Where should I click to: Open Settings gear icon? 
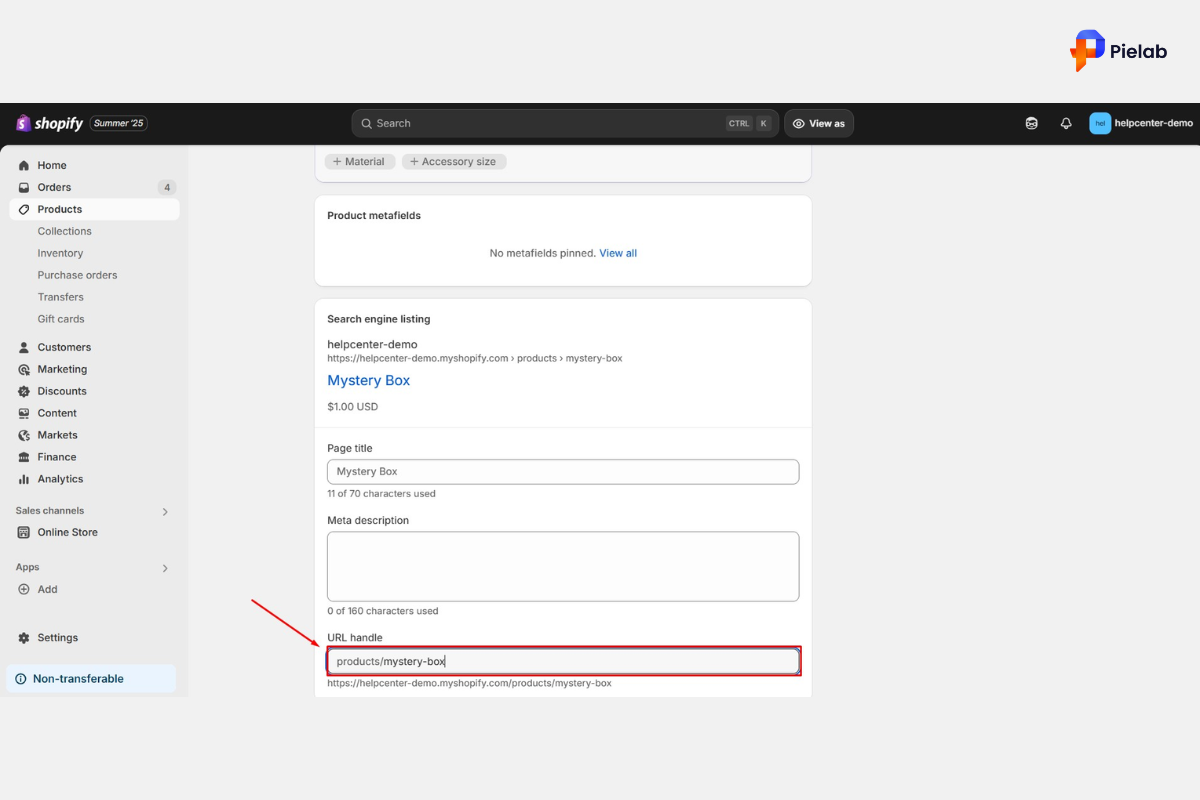pos(24,637)
